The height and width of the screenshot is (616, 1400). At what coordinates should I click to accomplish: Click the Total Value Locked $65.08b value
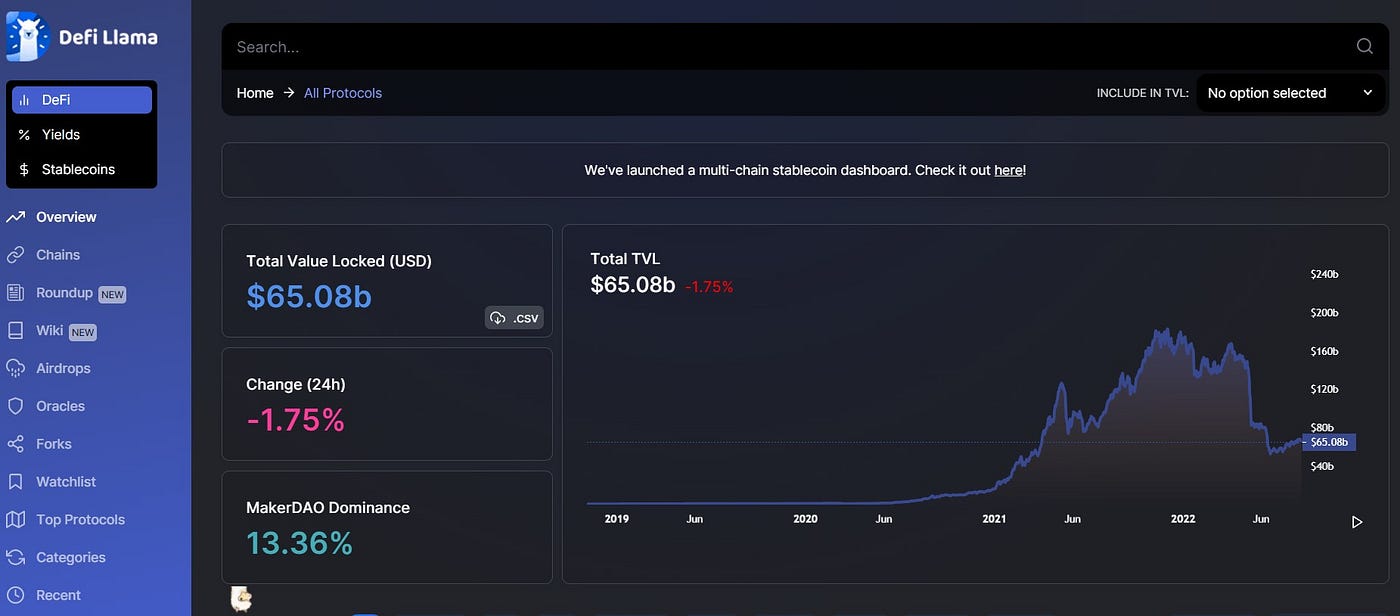309,296
